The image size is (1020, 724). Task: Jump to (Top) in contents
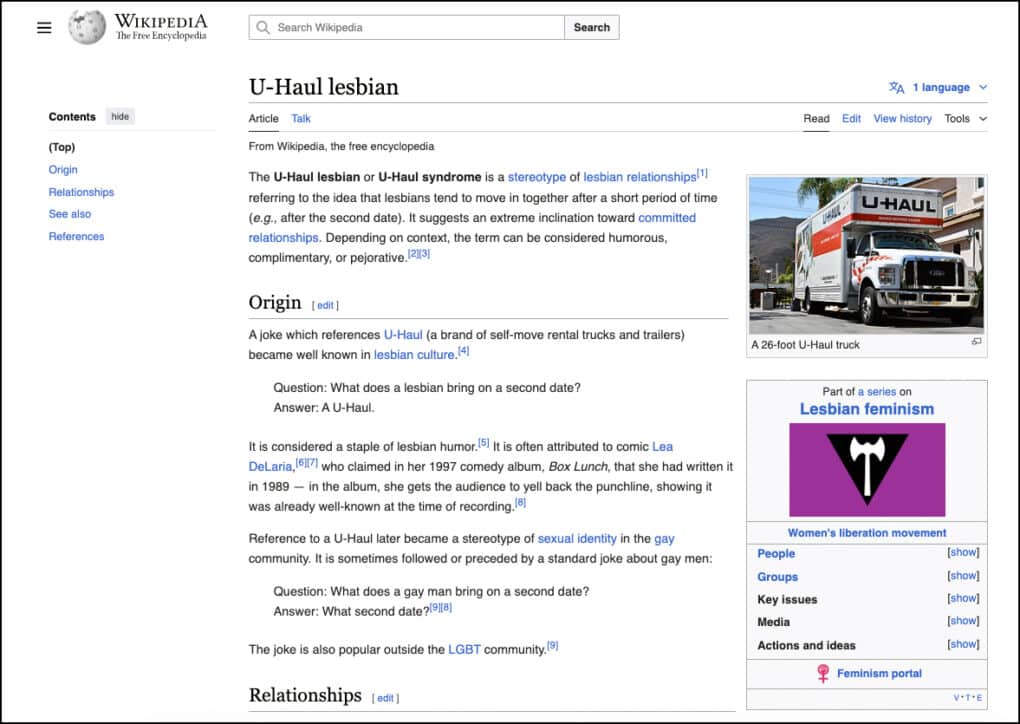click(62, 147)
